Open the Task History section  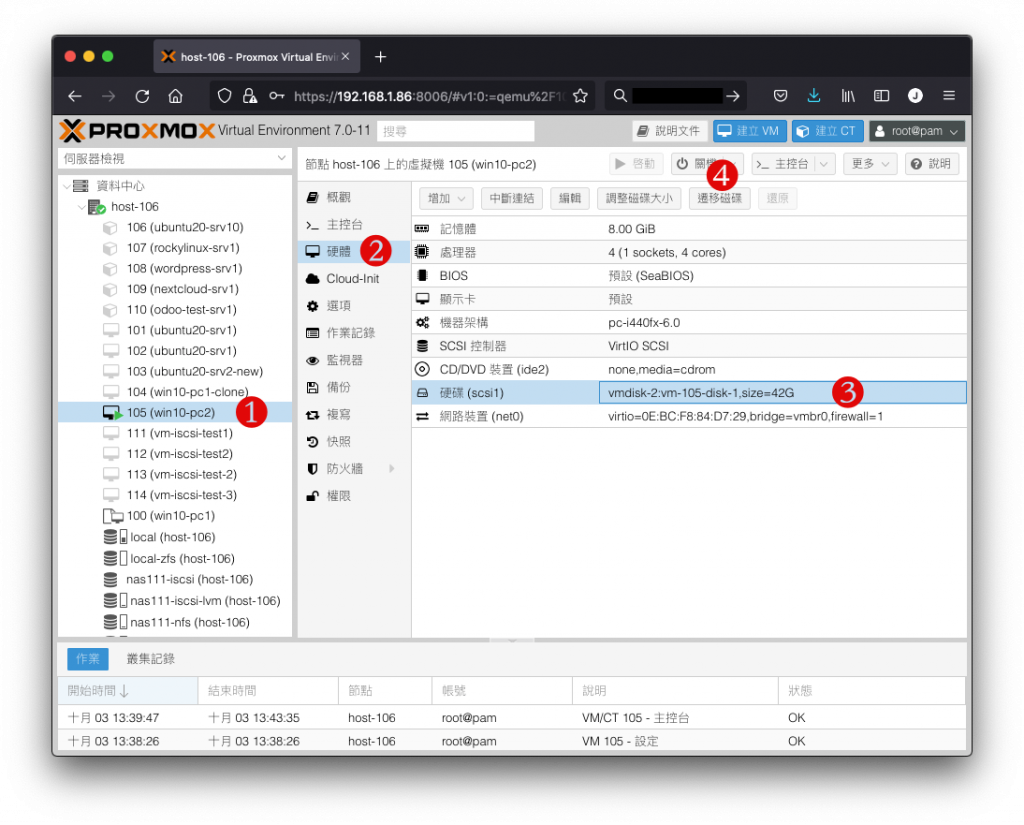[354, 333]
